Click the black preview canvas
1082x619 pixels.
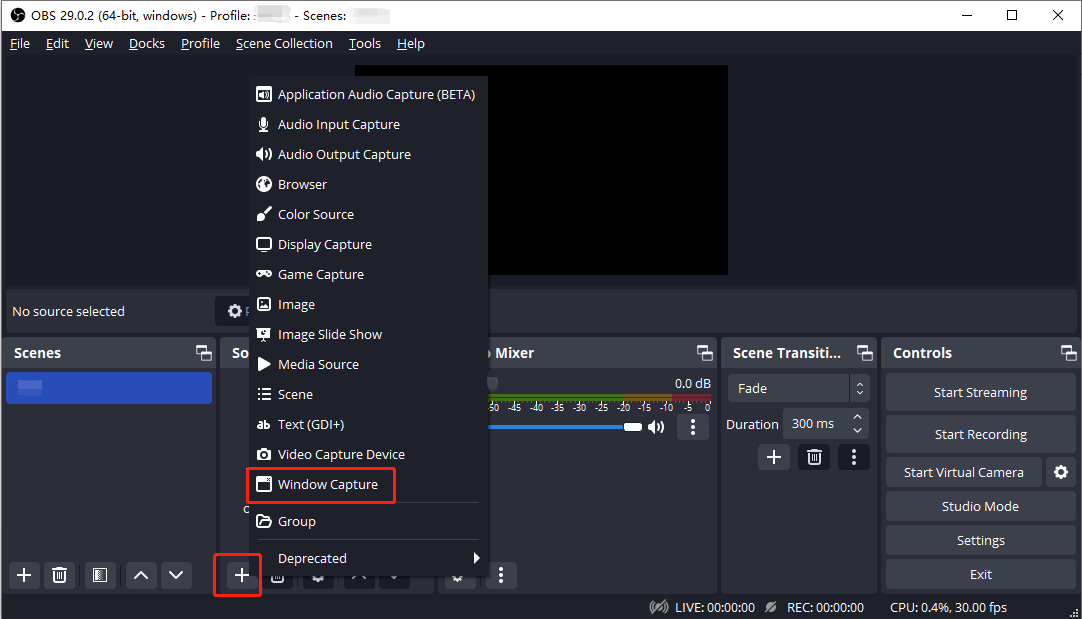coord(607,170)
